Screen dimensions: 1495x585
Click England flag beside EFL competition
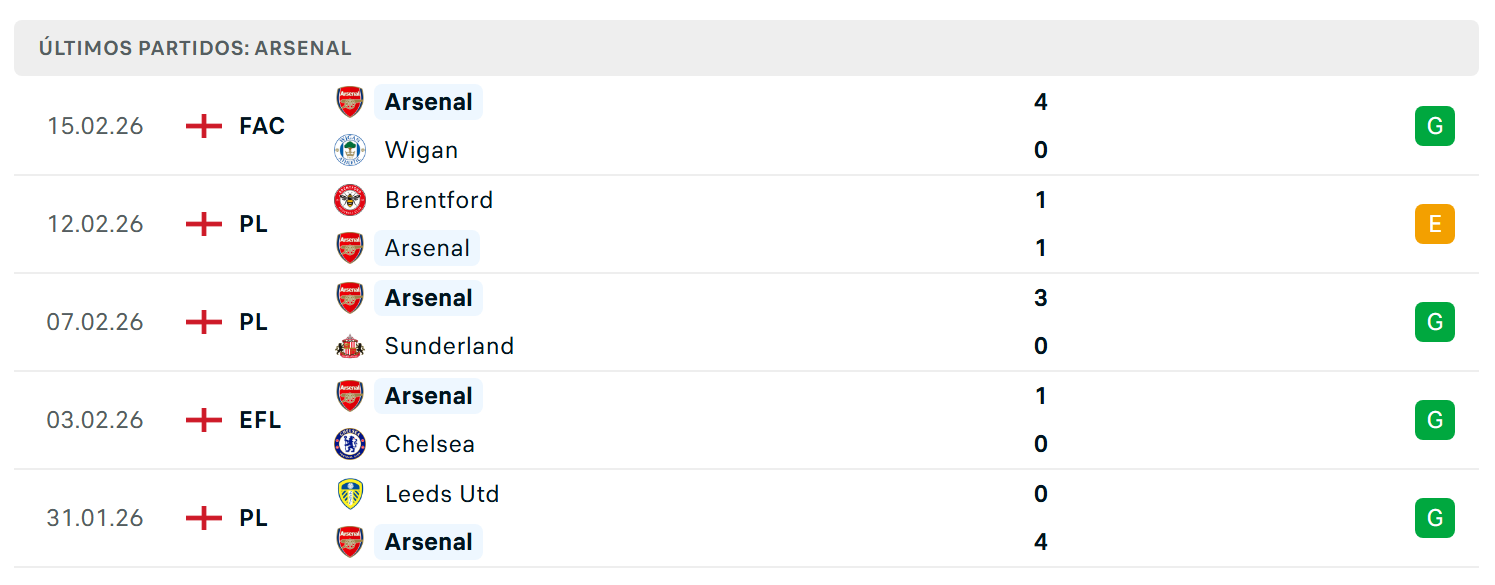pos(204,420)
